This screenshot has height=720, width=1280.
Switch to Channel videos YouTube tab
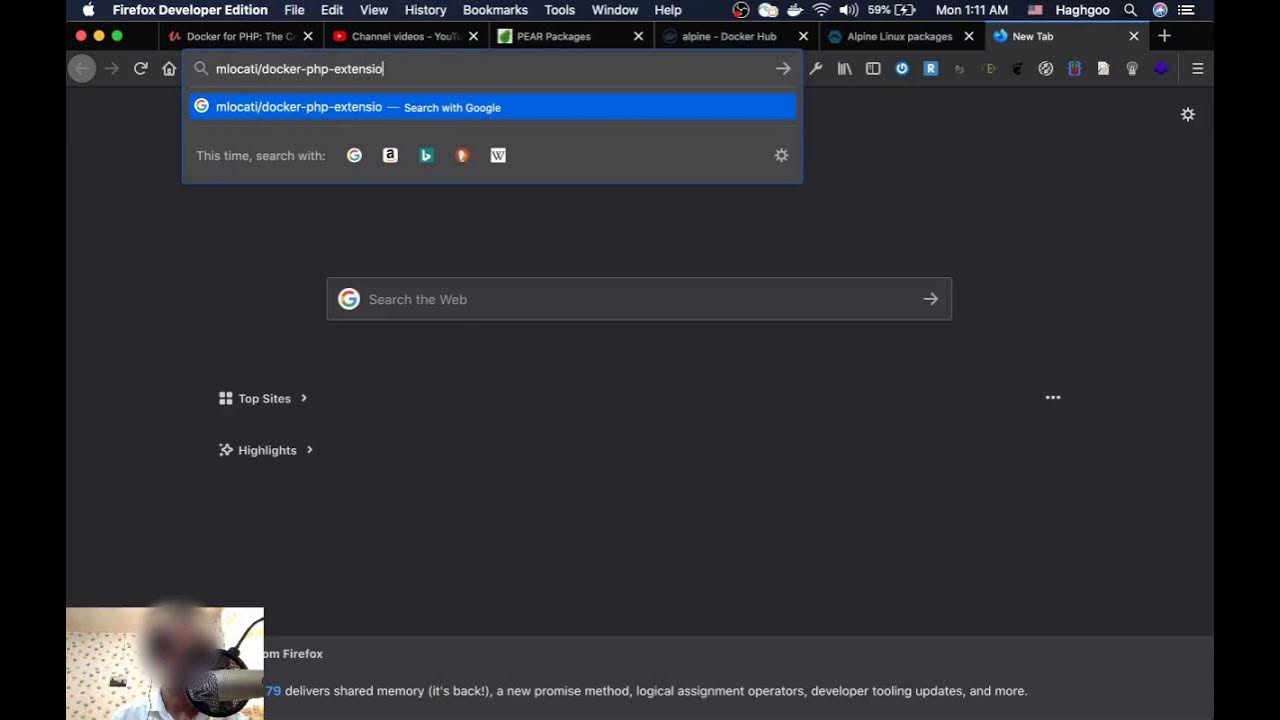405,36
